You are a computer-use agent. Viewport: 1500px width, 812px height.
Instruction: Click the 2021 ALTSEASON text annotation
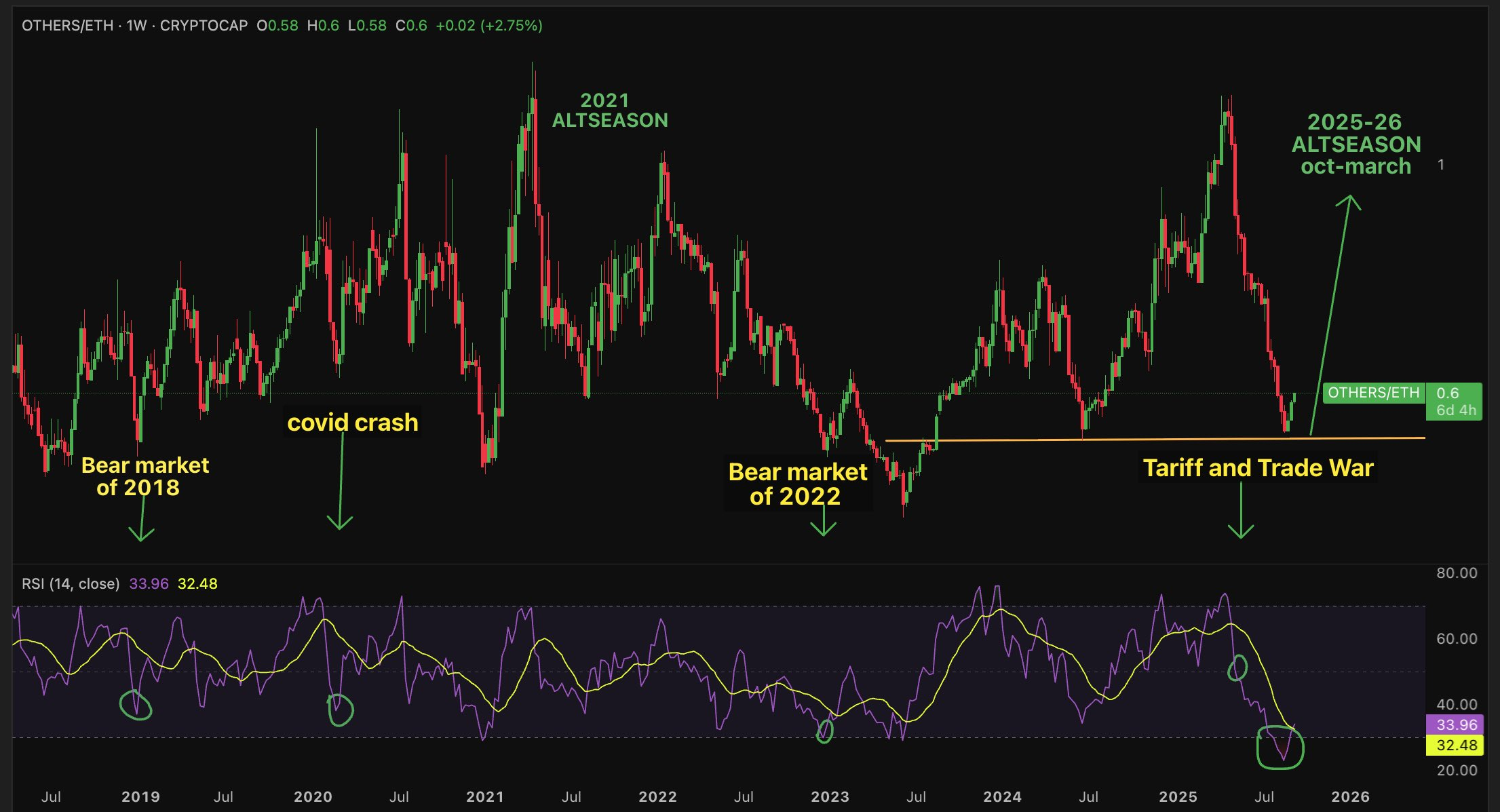(x=609, y=111)
